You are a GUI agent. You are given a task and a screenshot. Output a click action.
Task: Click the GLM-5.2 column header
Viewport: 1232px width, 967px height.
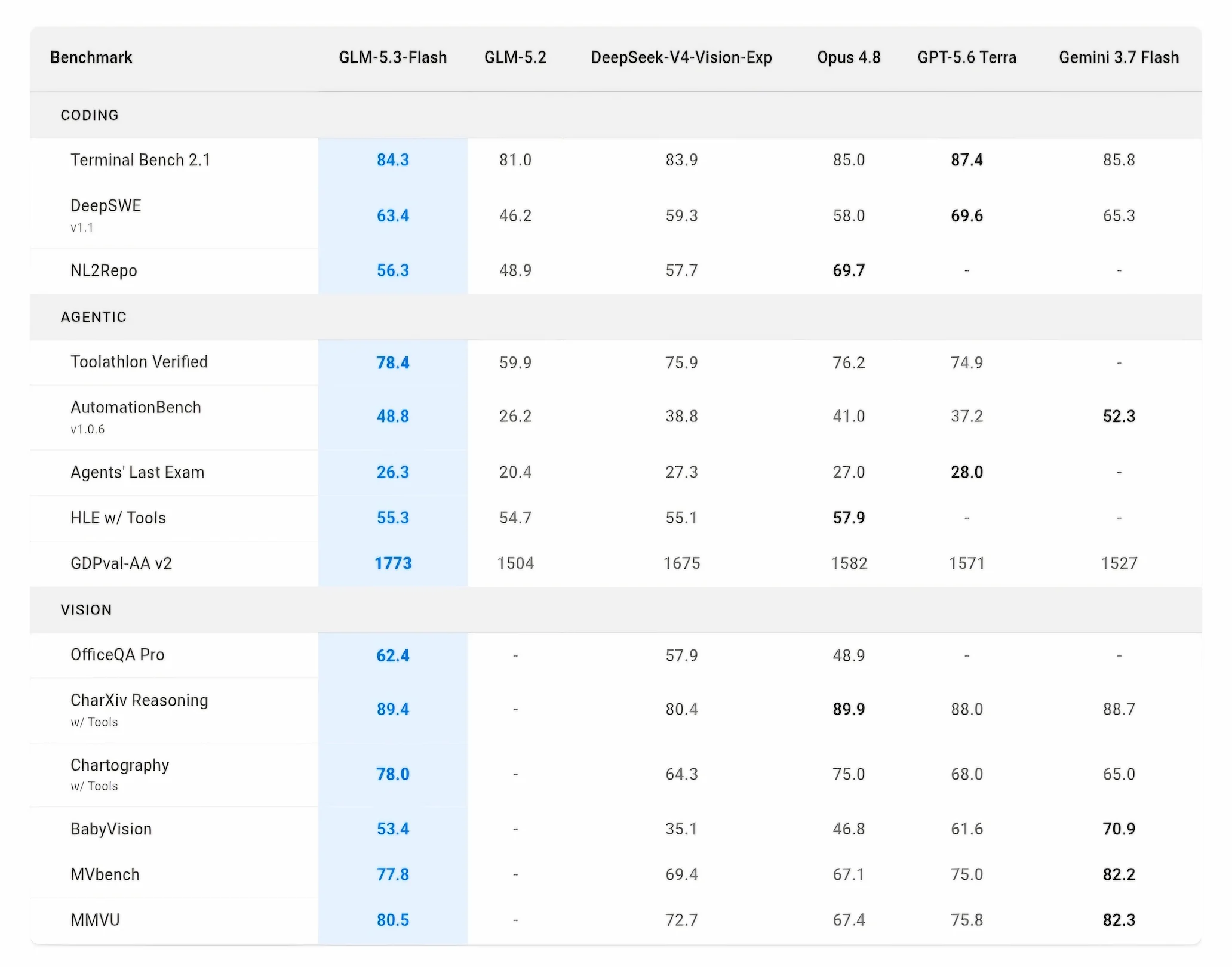515,57
